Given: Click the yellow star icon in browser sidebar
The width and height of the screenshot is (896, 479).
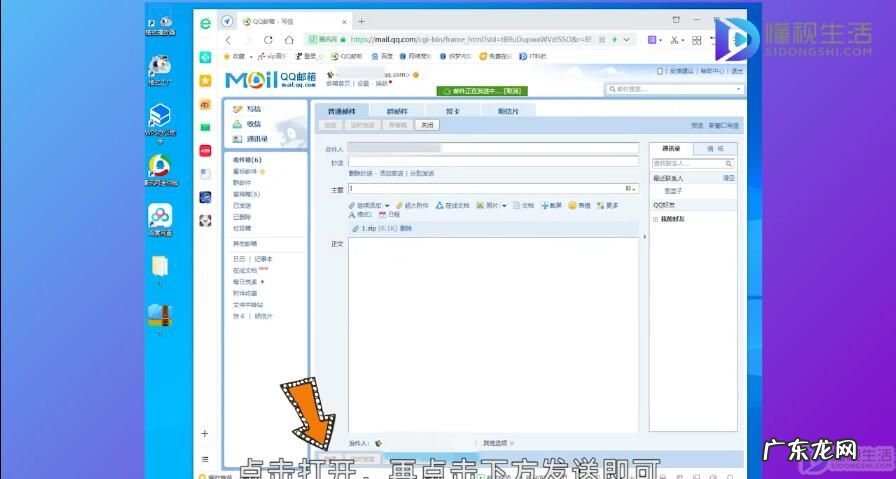Looking at the screenshot, I should (x=205, y=81).
